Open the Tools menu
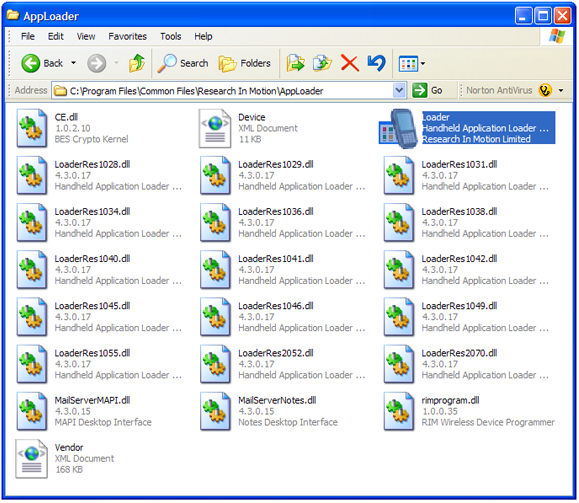 [171, 36]
